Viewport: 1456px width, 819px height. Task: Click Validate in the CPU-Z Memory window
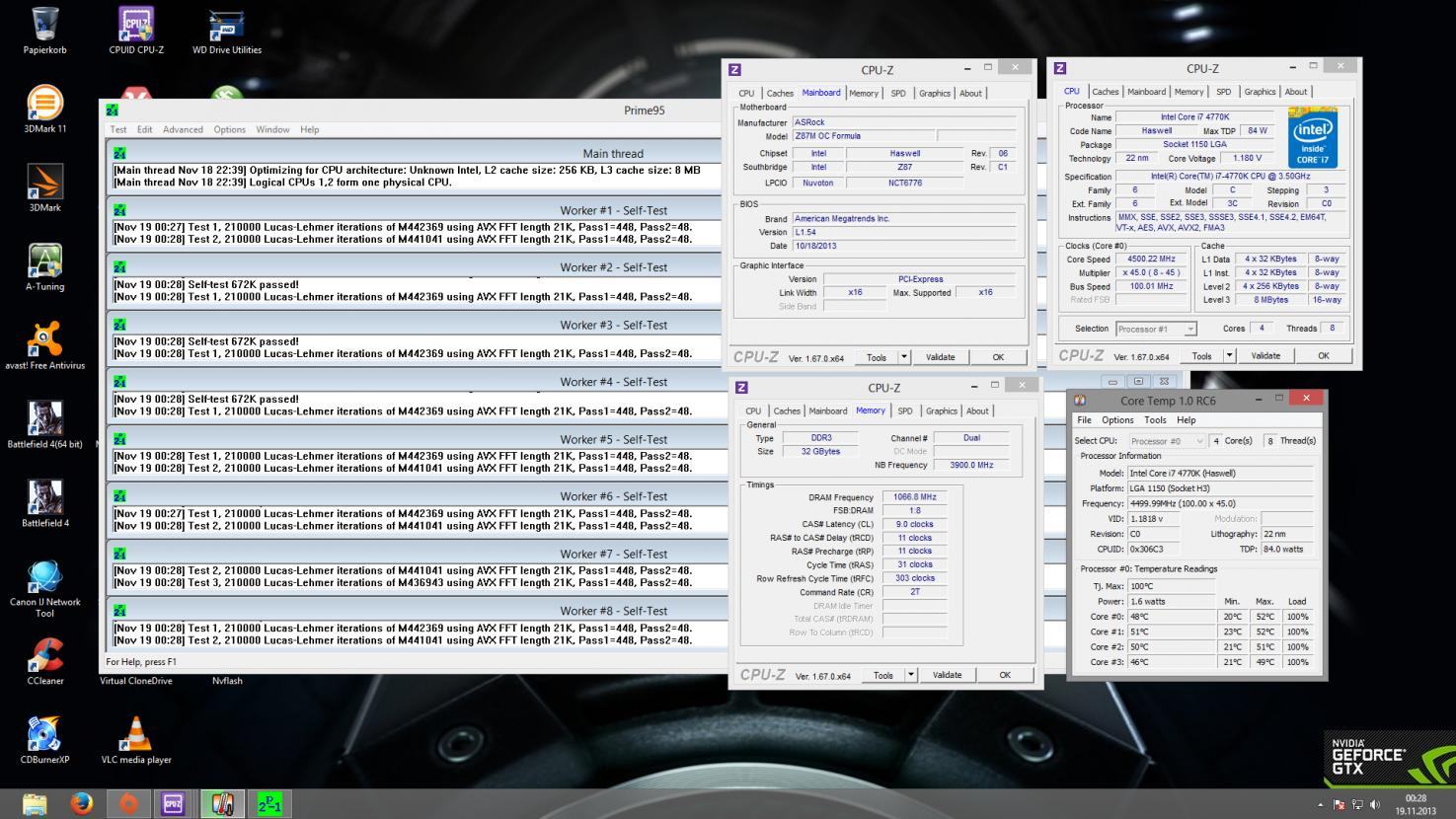(947, 675)
